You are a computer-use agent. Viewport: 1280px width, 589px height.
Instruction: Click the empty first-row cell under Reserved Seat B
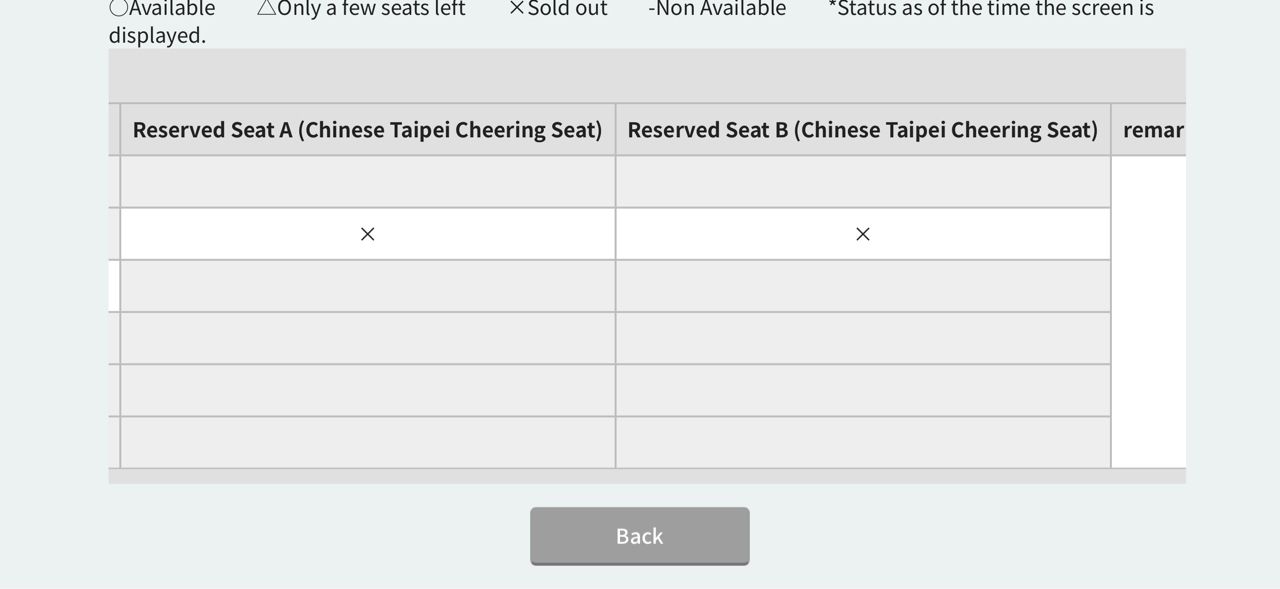point(862,182)
